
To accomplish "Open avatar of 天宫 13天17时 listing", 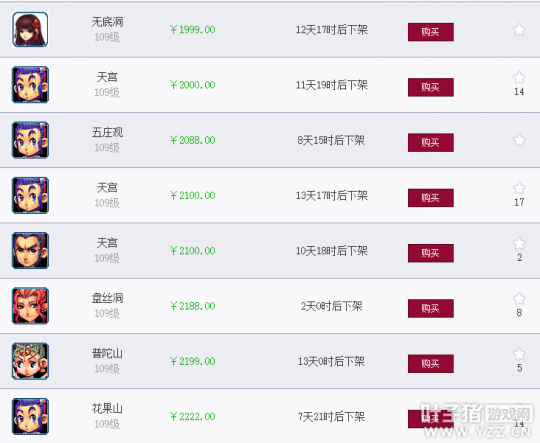I will [30, 195].
